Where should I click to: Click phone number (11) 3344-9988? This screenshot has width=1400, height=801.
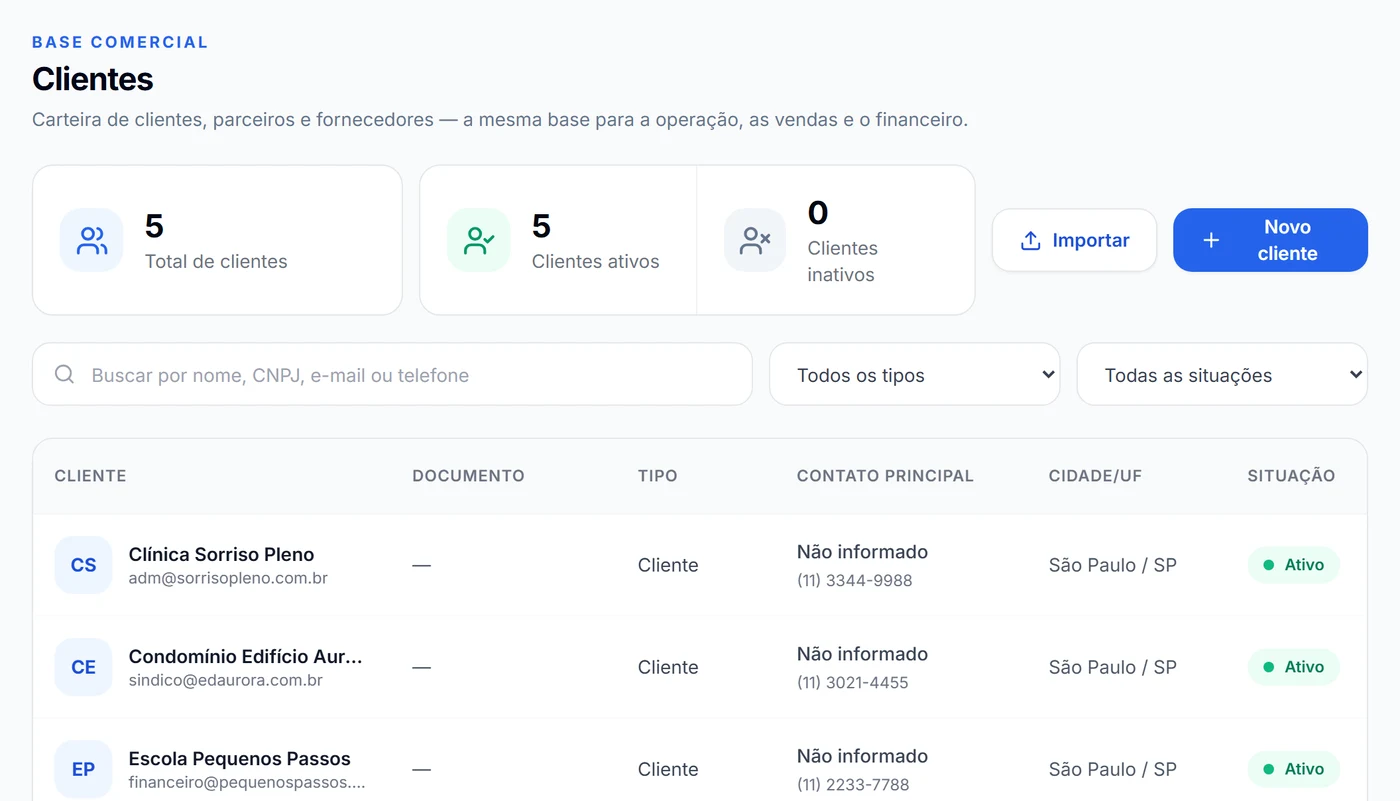[x=854, y=580]
